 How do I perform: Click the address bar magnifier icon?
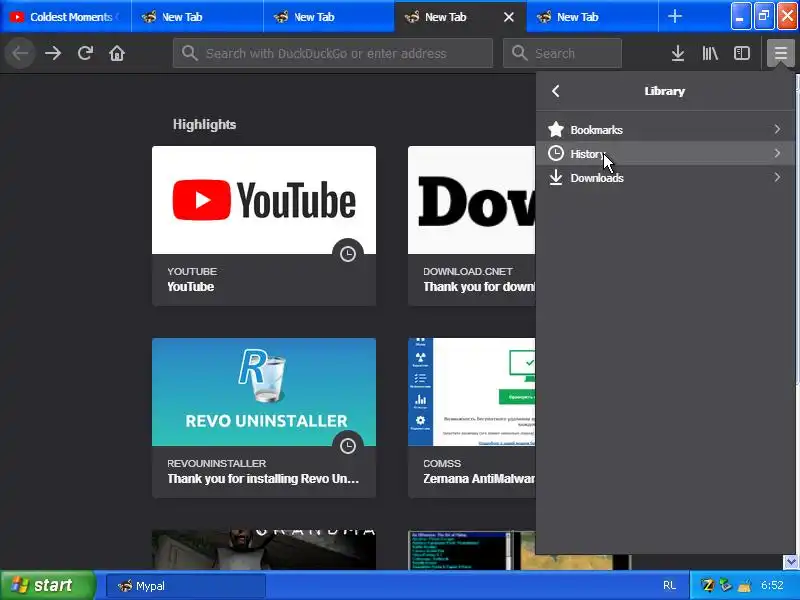189,53
